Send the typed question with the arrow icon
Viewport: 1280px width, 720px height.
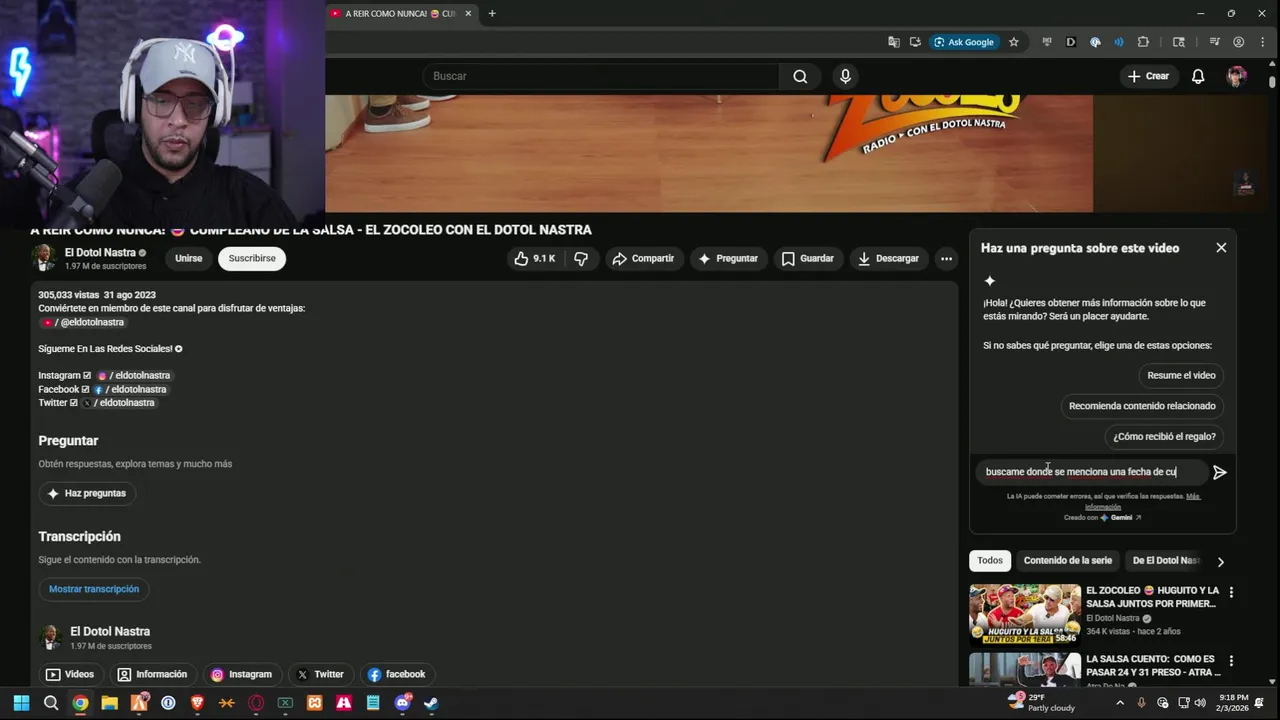click(1219, 472)
